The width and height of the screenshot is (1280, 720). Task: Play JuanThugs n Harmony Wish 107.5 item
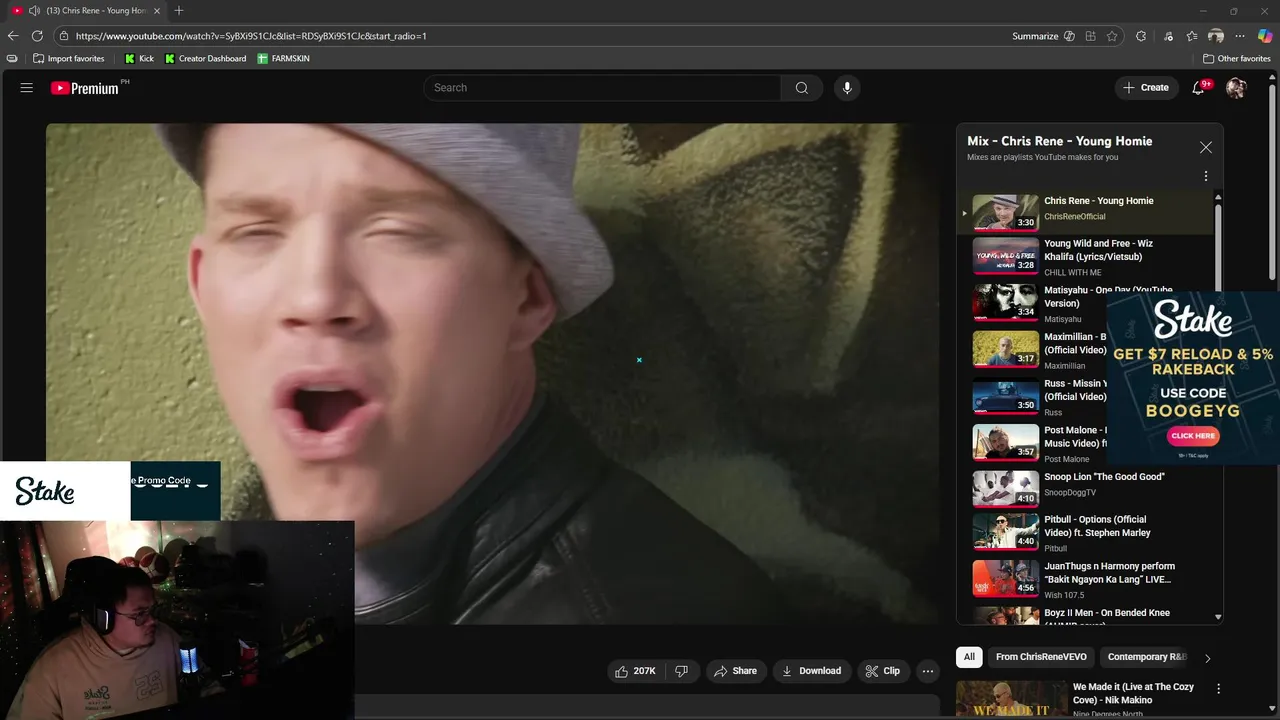click(1084, 580)
